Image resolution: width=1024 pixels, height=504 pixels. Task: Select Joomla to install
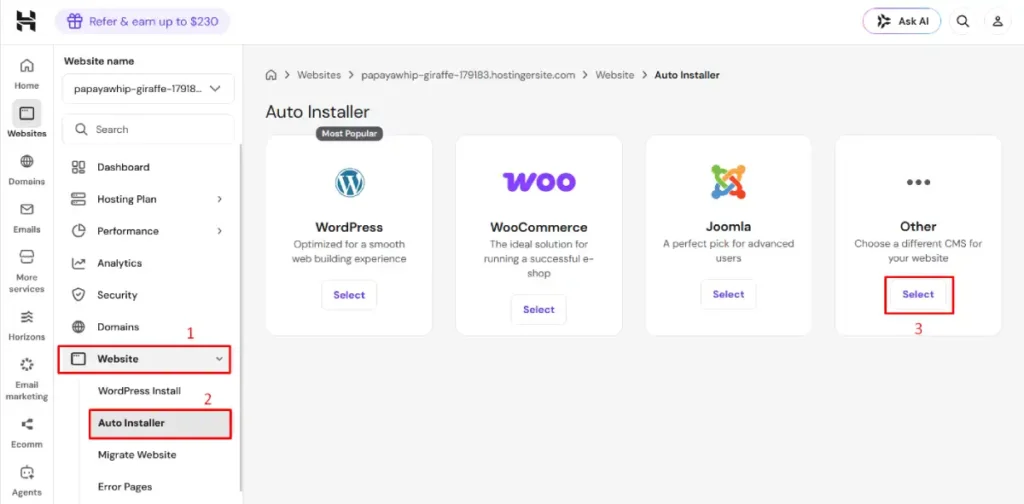pos(728,294)
